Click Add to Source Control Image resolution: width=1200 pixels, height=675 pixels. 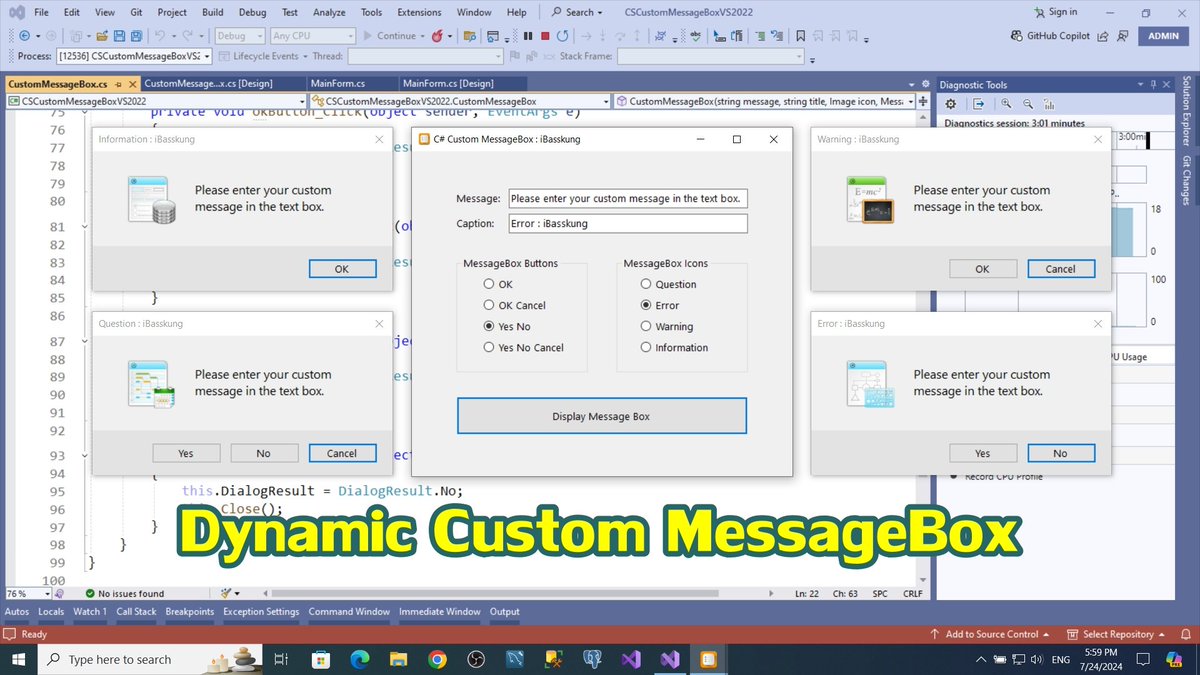coord(989,634)
